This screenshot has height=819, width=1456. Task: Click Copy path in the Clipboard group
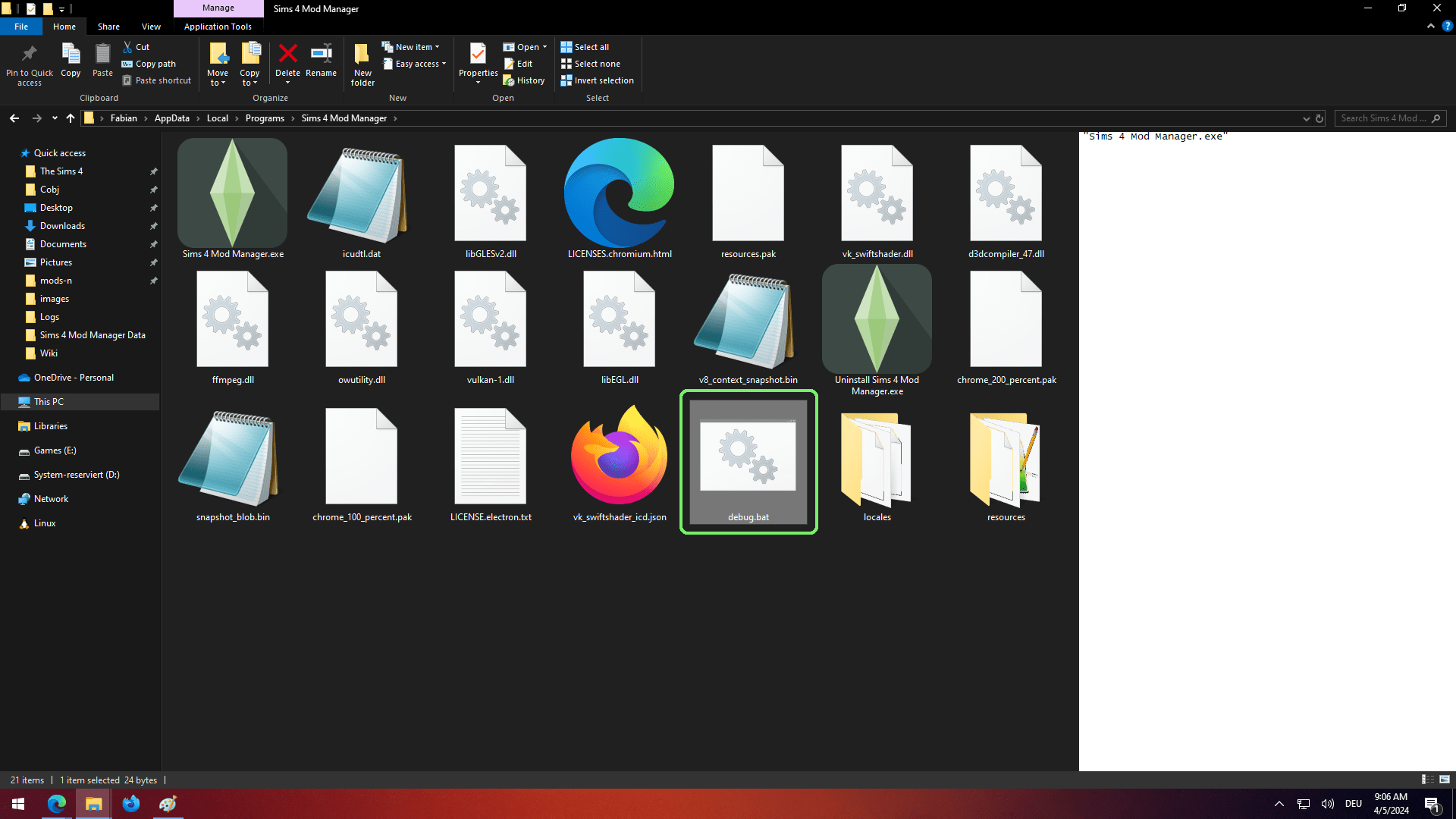[x=149, y=64]
